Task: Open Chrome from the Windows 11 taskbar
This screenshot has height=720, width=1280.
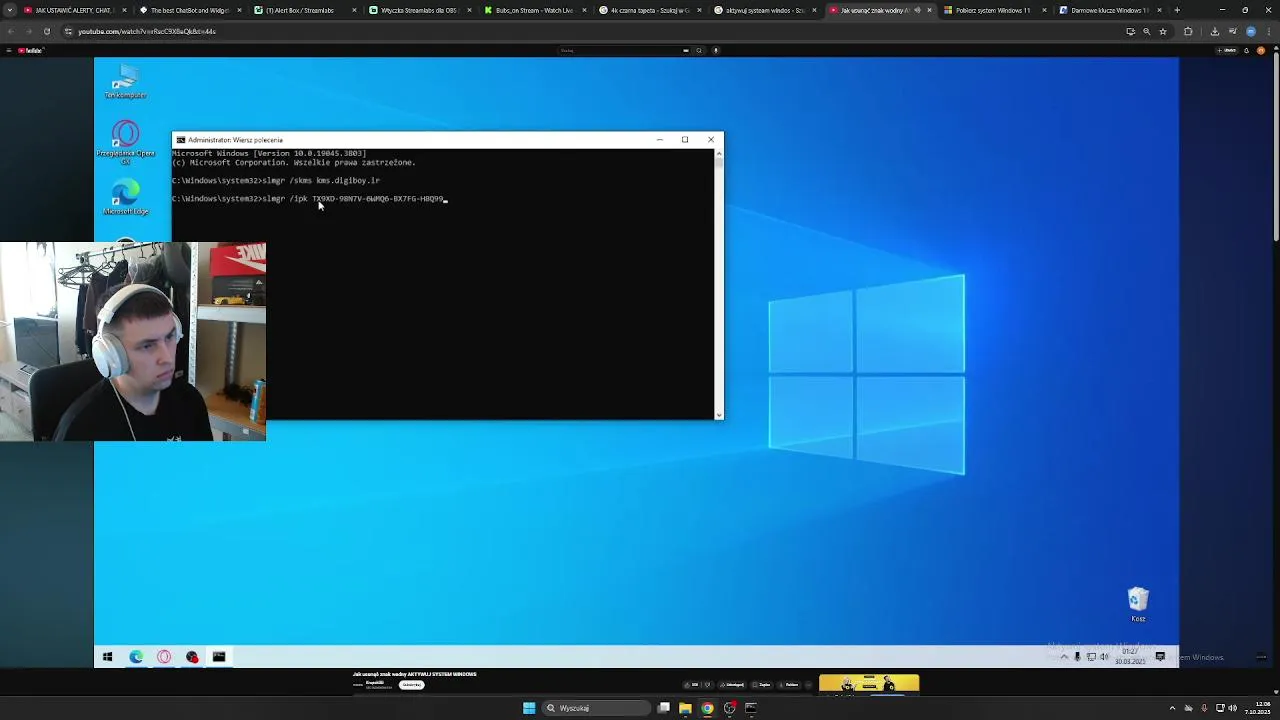Action: pyautogui.click(x=707, y=708)
